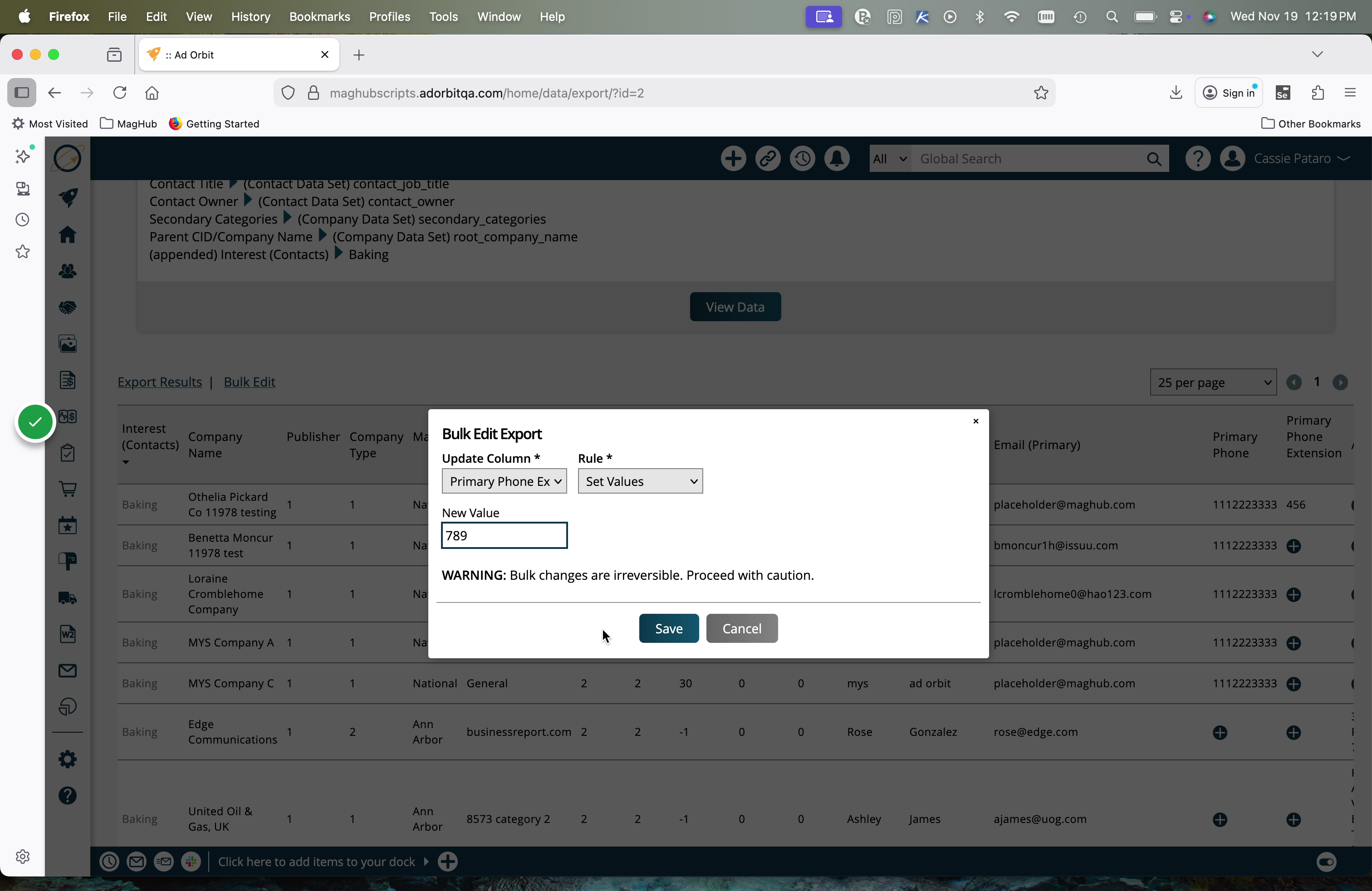Toggle the Firefox sidebar button
Image resolution: width=1372 pixels, height=891 pixels.
coord(22,93)
